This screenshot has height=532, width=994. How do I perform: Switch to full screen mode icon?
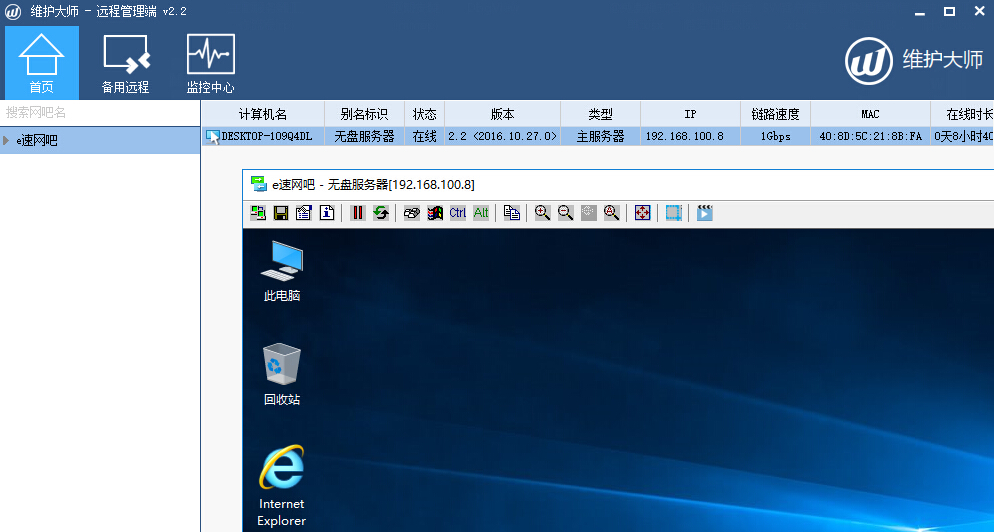tap(642, 213)
